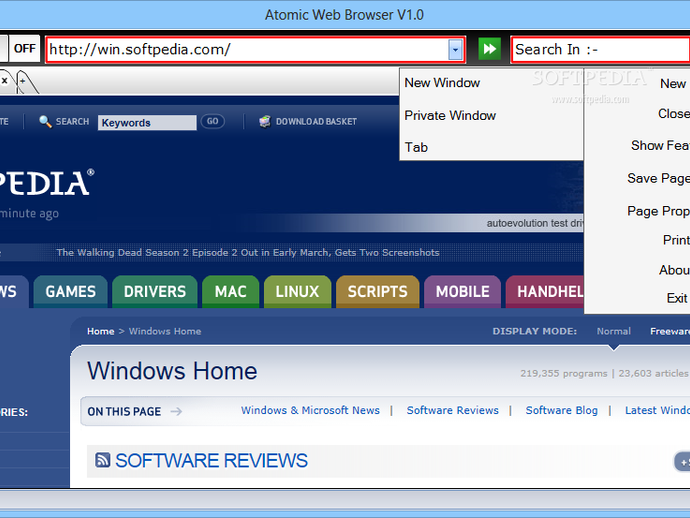690x518 pixels.
Task: Open the MOBILE category tab
Action: click(462, 291)
